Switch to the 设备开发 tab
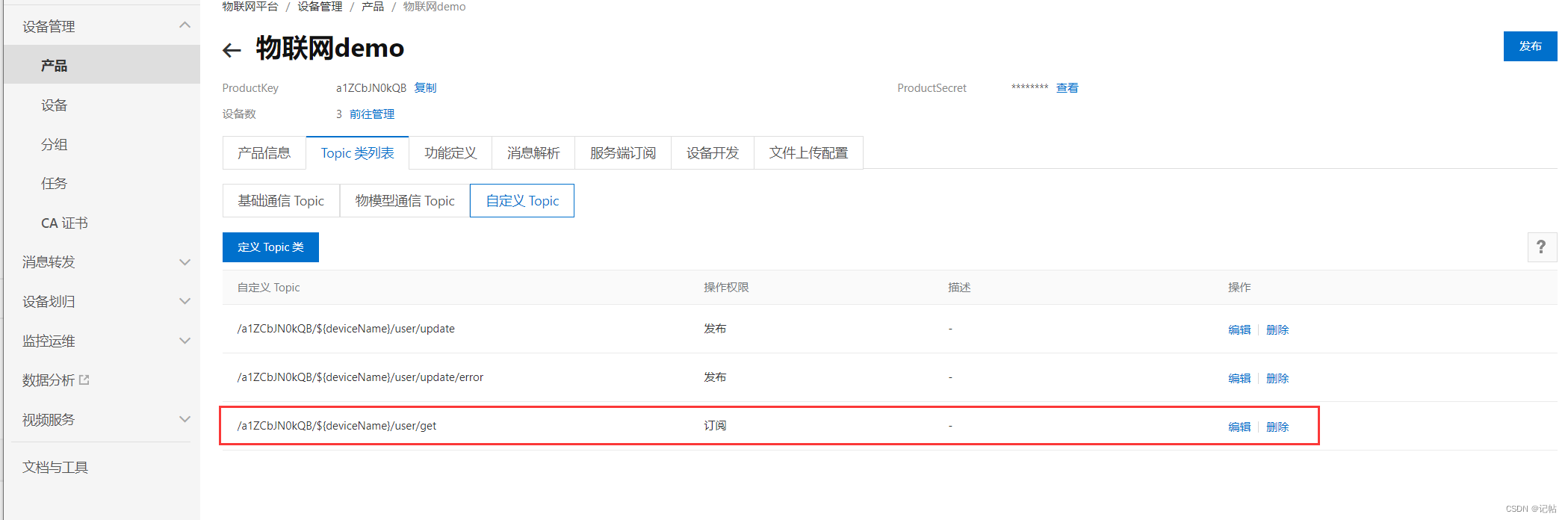Image resolution: width=1568 pixels, height=520 pixels. (713, 152)
